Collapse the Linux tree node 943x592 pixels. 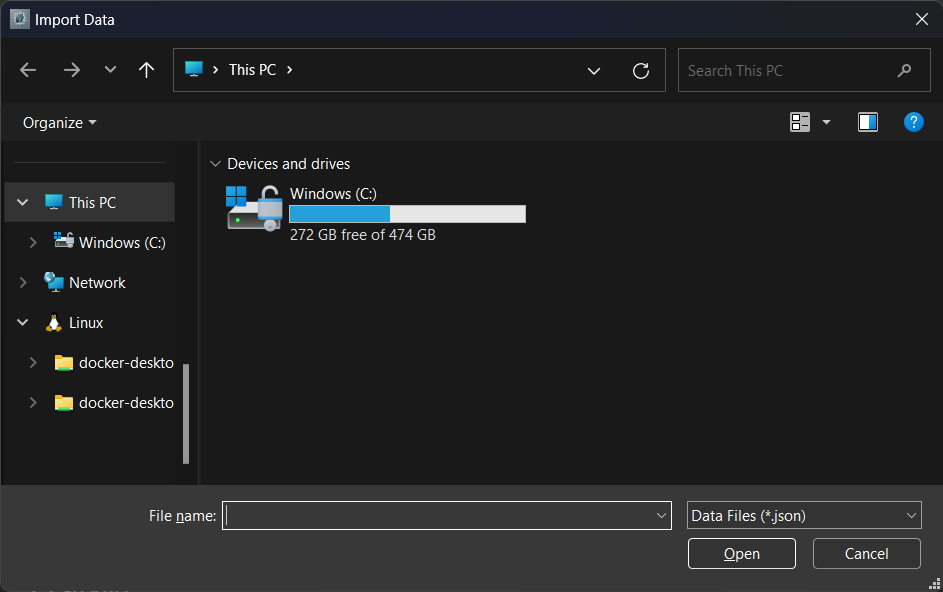(23, 323)
